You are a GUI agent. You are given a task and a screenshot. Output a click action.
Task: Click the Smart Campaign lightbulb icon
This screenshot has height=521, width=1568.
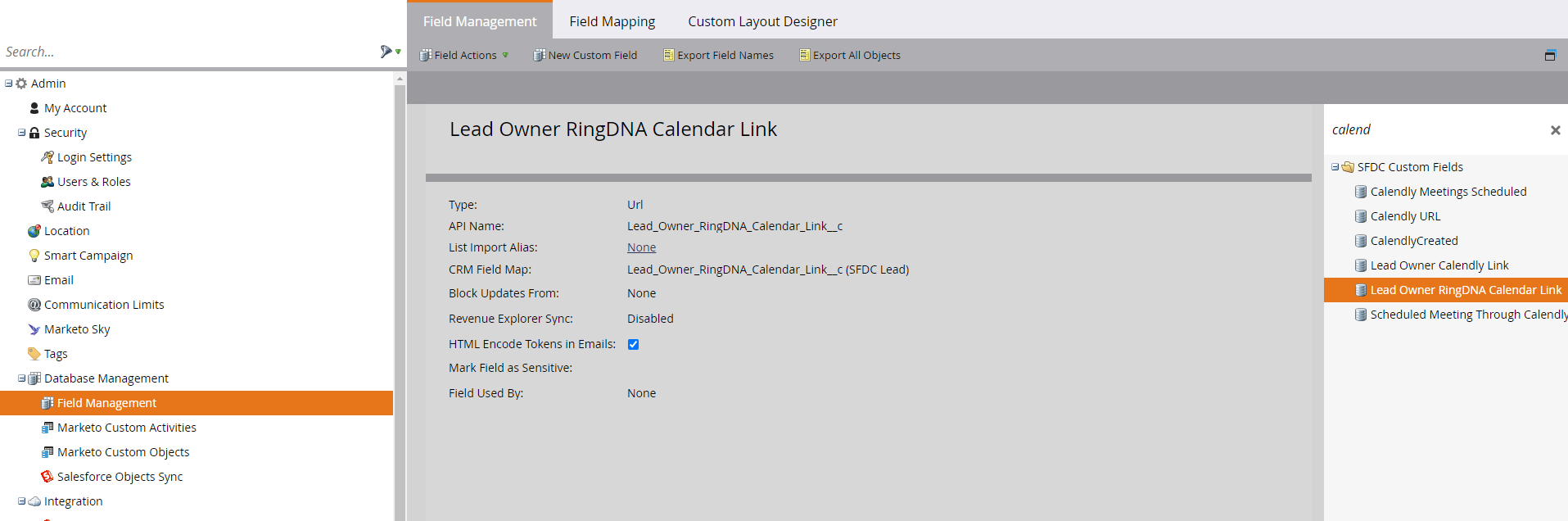point(34,256)
